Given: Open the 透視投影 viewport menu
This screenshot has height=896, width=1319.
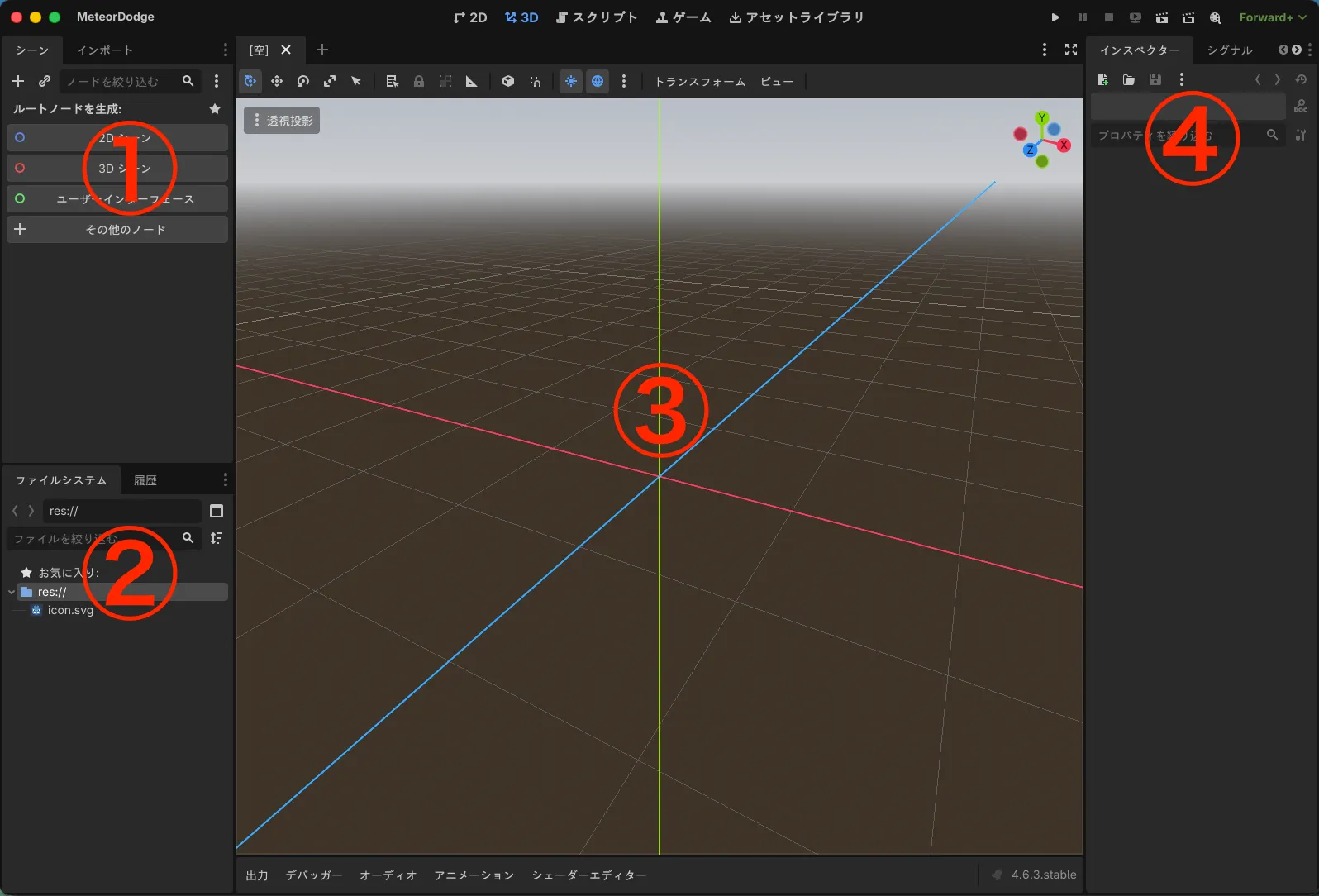Looking at the screenshot, I should coord(282,121).
